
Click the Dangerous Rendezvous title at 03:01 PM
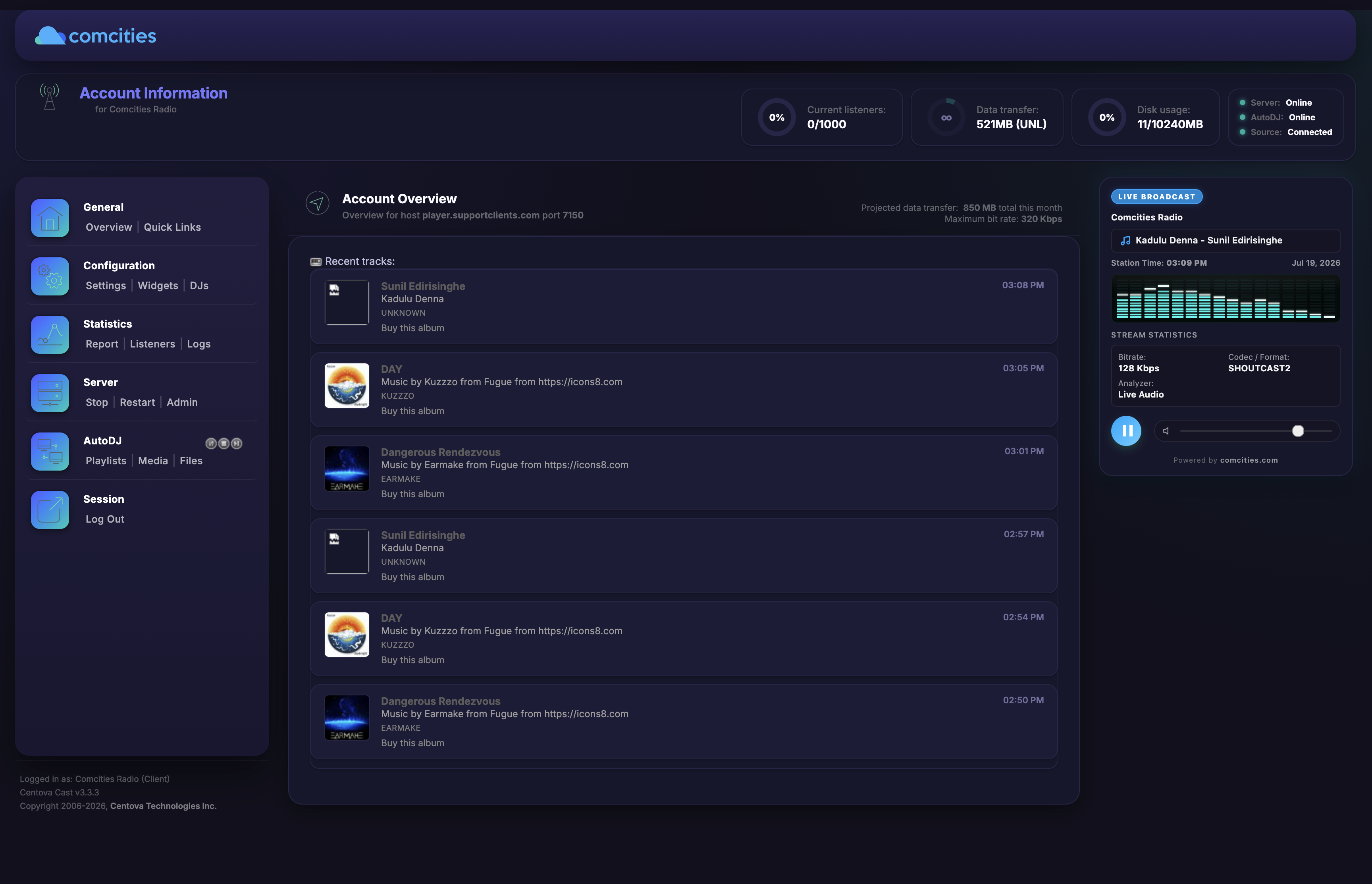pyautogui.click(x=440, y=452)
